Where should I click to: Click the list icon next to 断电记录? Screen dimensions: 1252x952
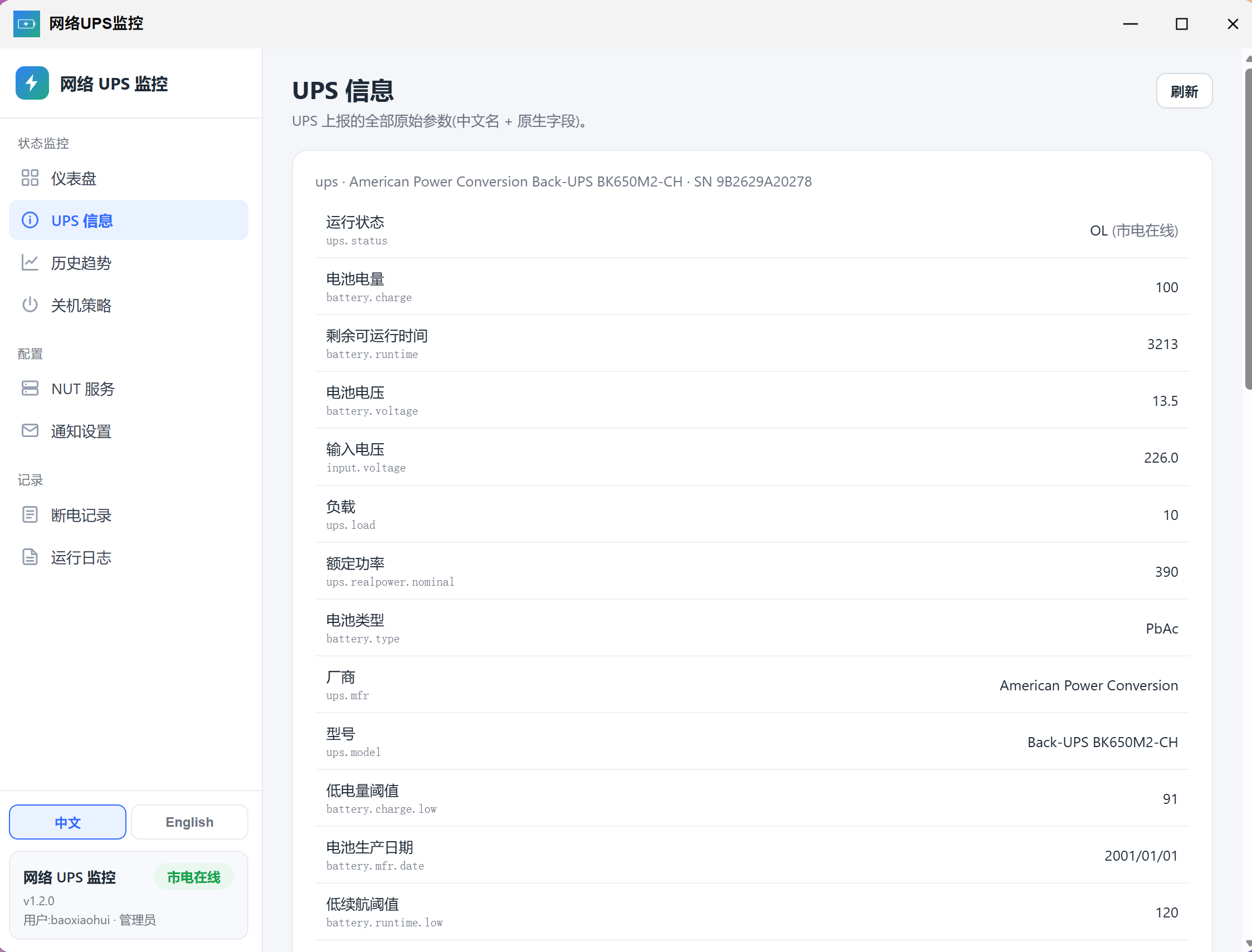click(x=30, y=514)
